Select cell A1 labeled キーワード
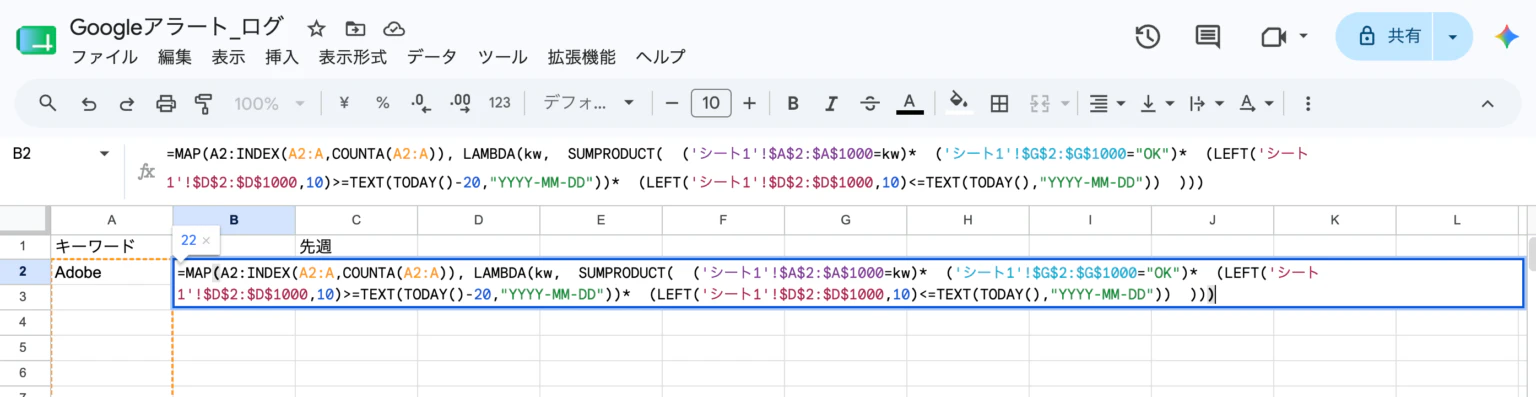The width and height of the screenshot is (1536, 397). (111, 245)
